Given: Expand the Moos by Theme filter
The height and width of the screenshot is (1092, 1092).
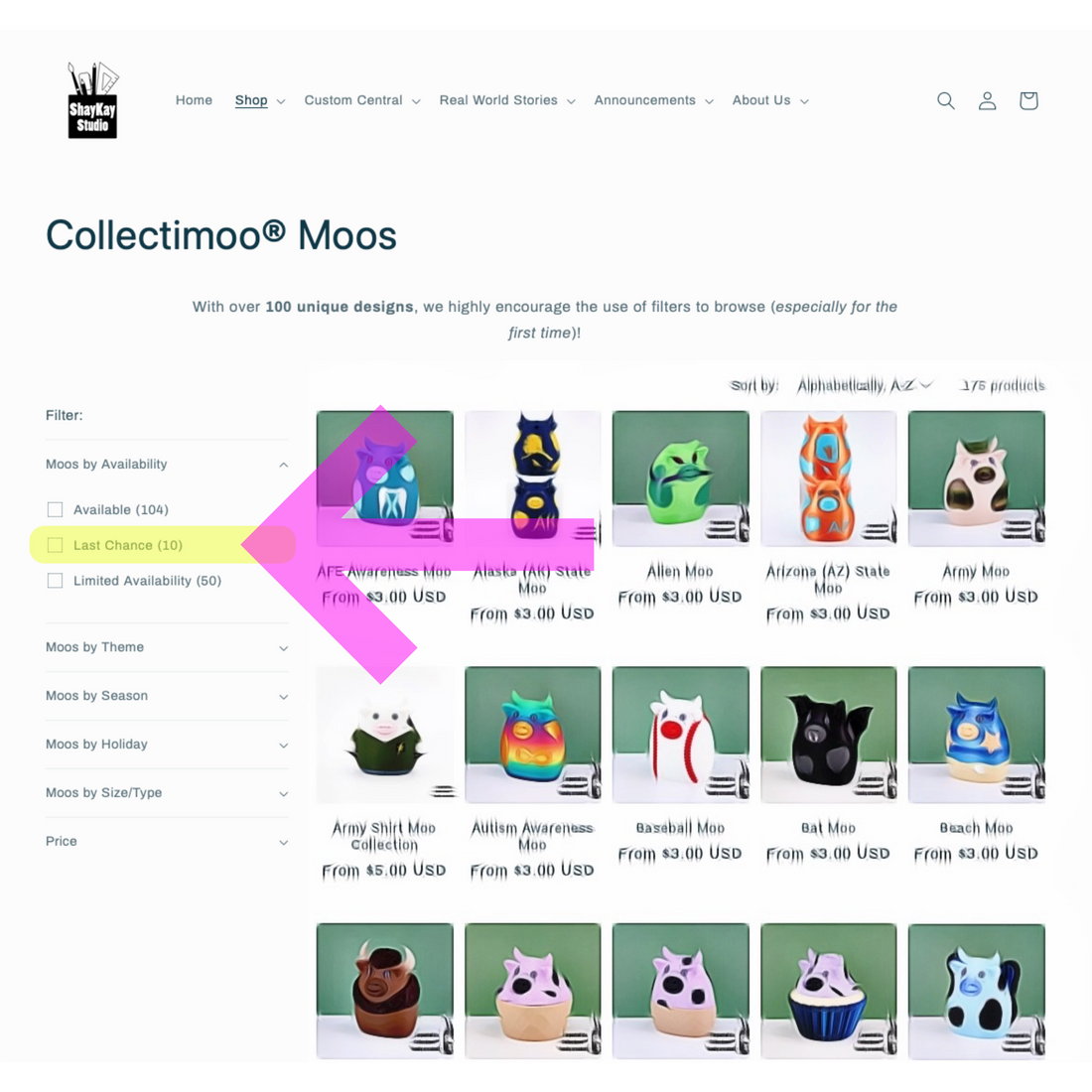Looking at the screenshot, I should pyautogui.click(x=167, y=647).
